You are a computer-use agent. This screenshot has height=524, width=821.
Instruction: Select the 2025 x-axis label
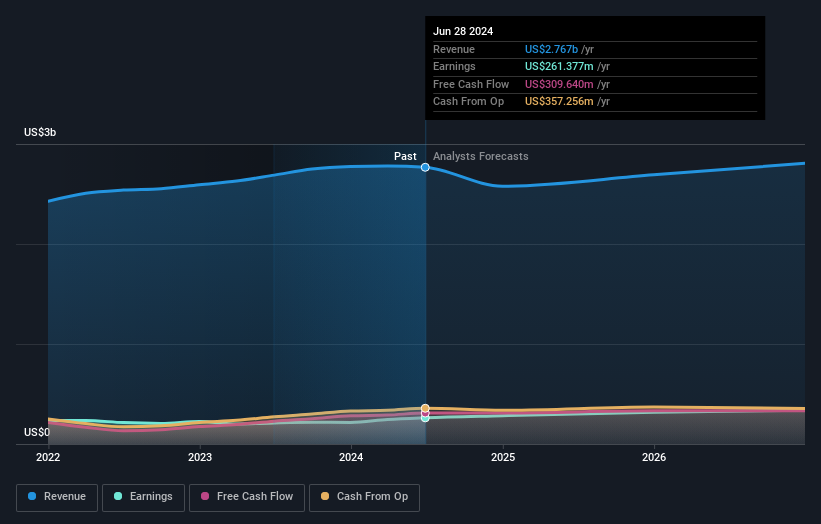pyautogui.click(x=503, y=457)
